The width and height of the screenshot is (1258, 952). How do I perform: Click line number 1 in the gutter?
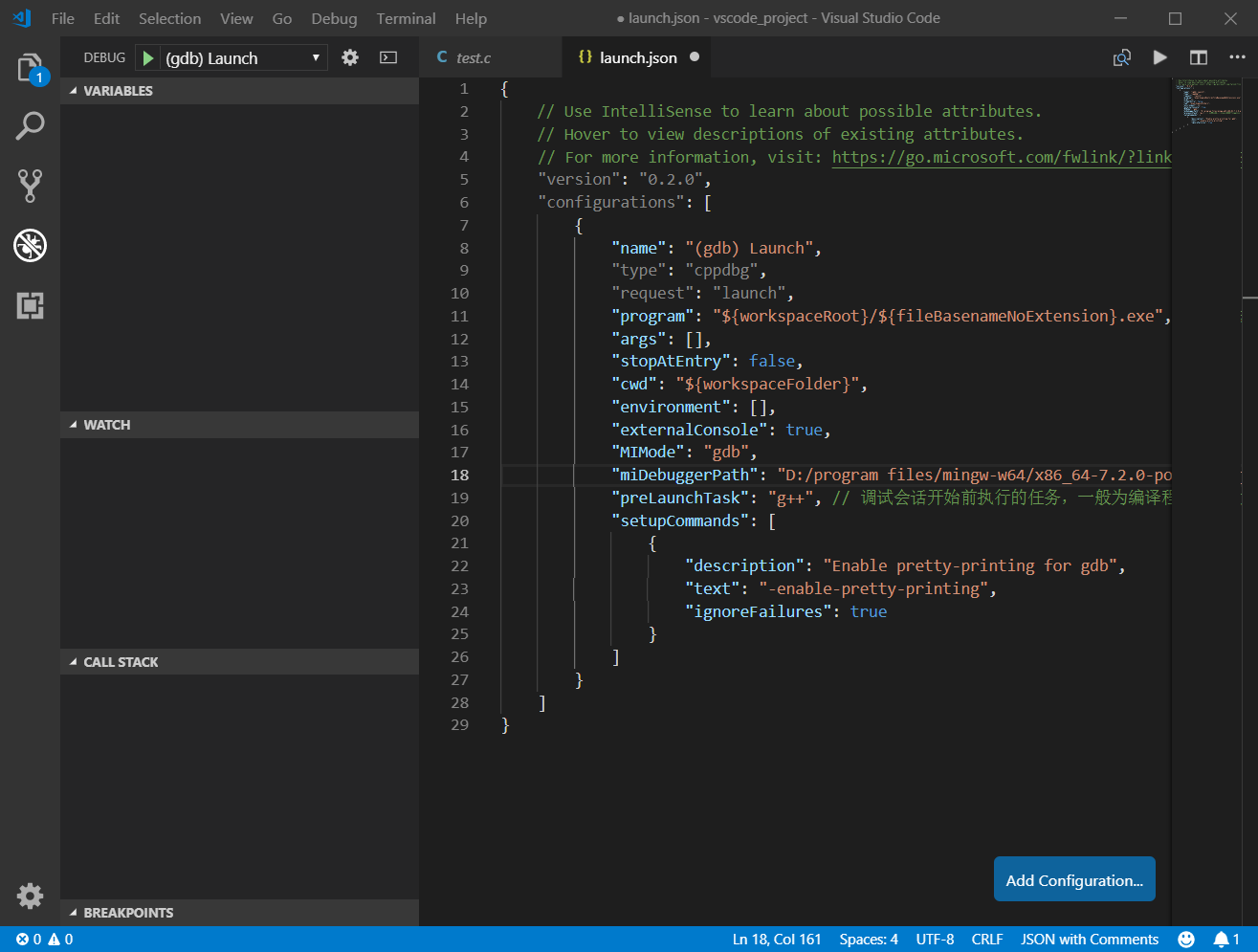464,88
